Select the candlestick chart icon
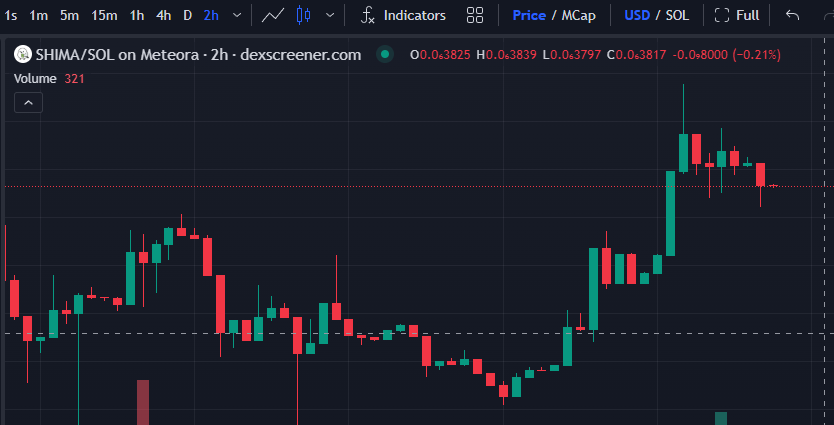 [303, 15]
